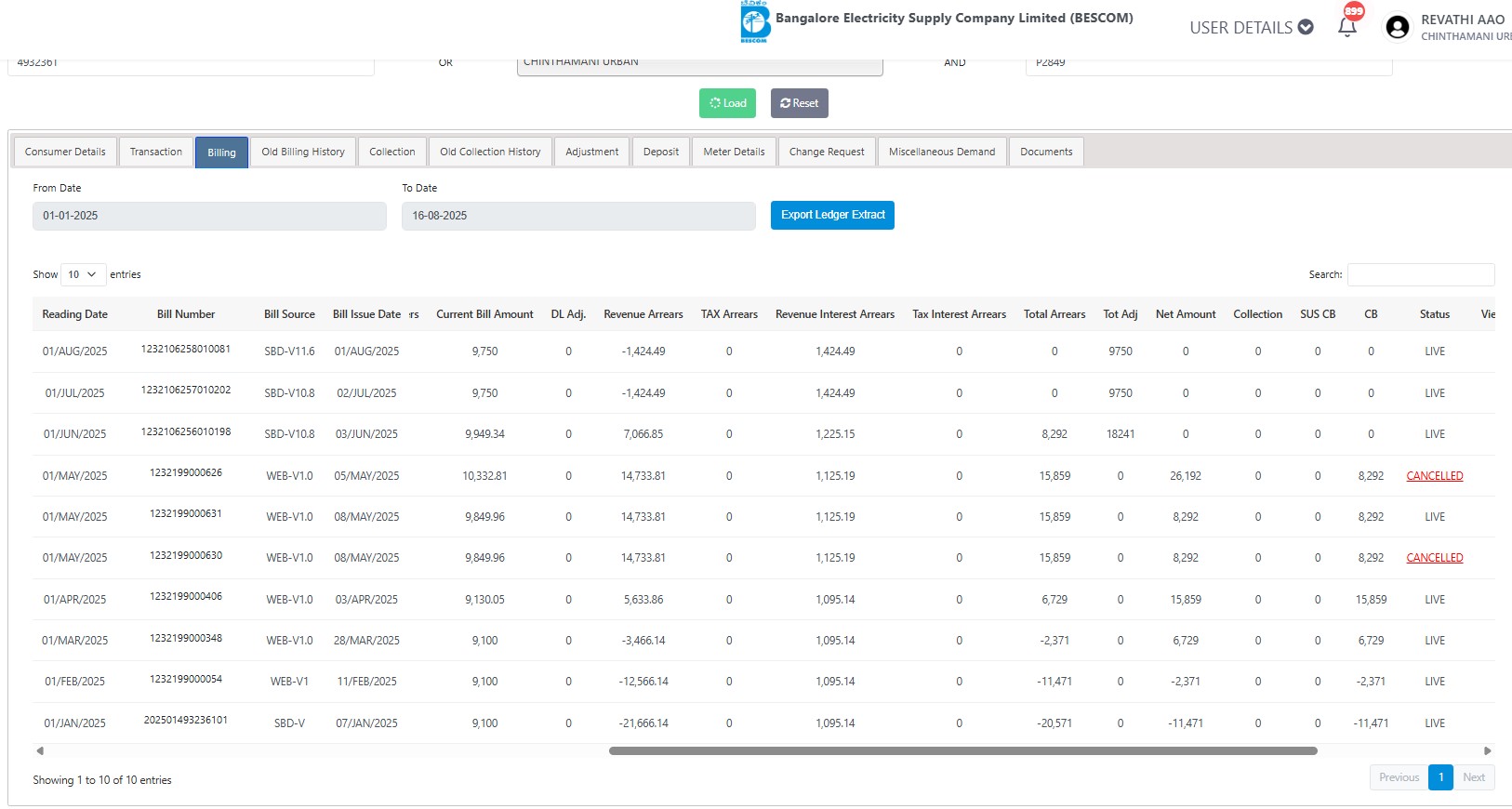Click the From Date input field
Image resolution: width=1512 pixels, height=809 pixels.
(209, 216)
